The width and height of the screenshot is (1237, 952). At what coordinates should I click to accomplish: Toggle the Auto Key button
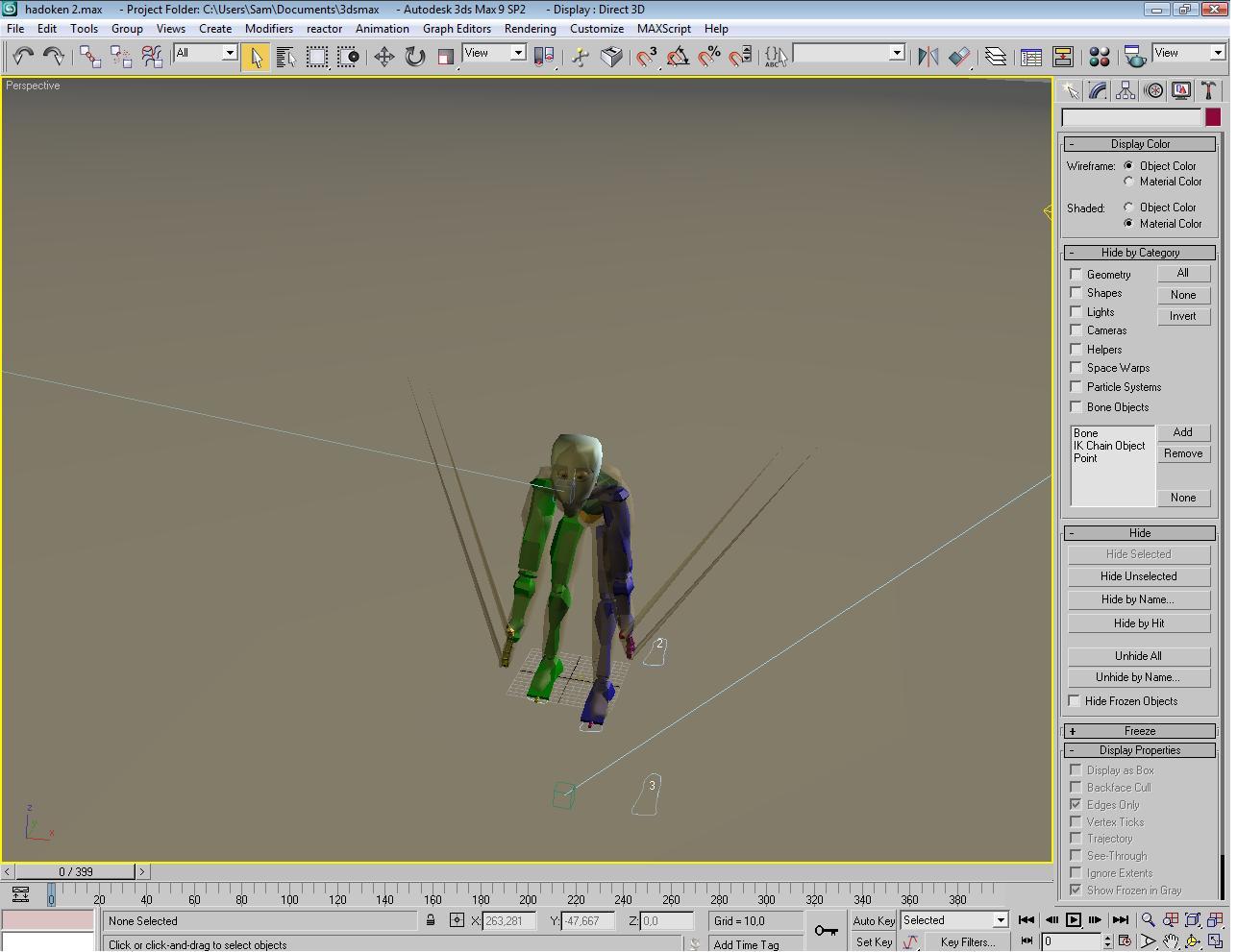(874, 920)
